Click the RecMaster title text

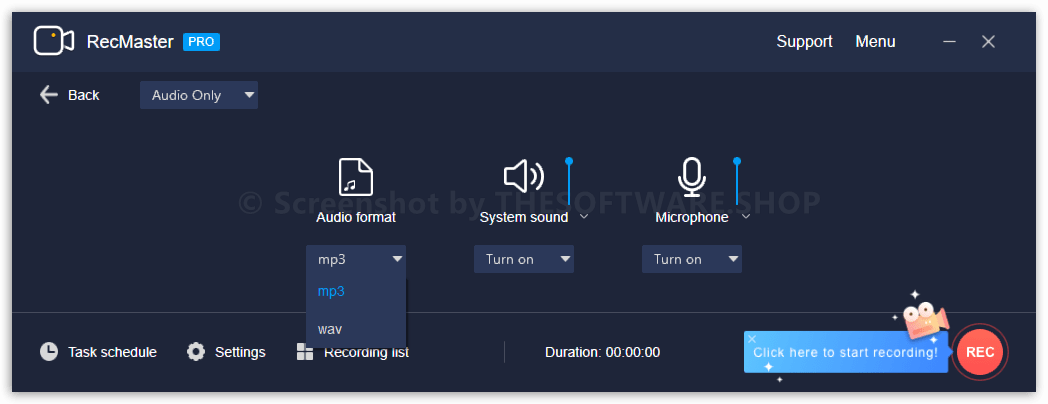pos(130,41)
